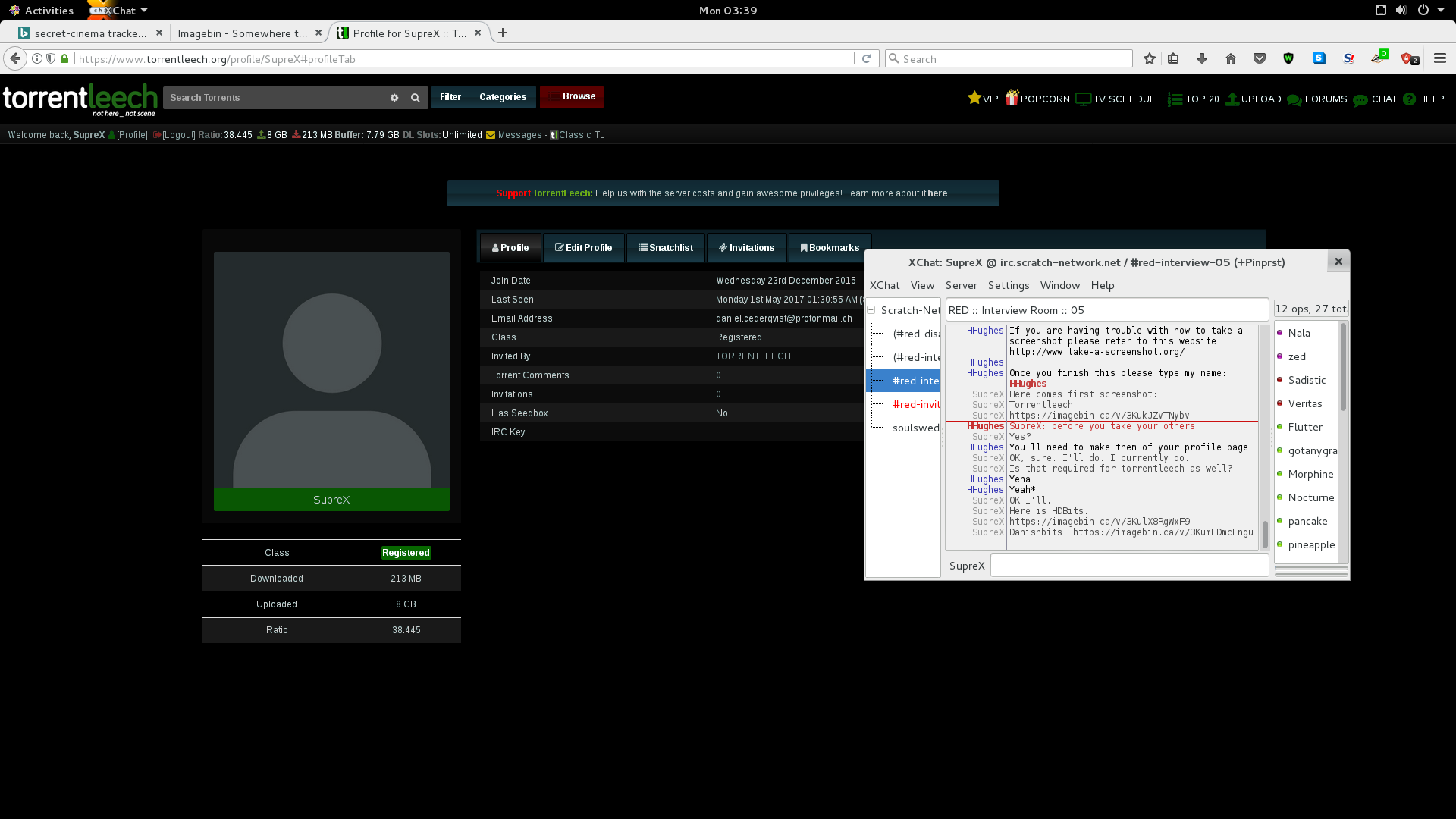This screenshot has height=819, width=1456.
Task: Open the TV SCHEDULE link
Action: point(1119,99)
